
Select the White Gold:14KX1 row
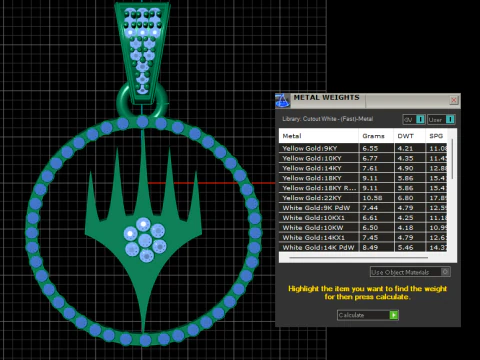pyautogui.click(x=363, y=238)
